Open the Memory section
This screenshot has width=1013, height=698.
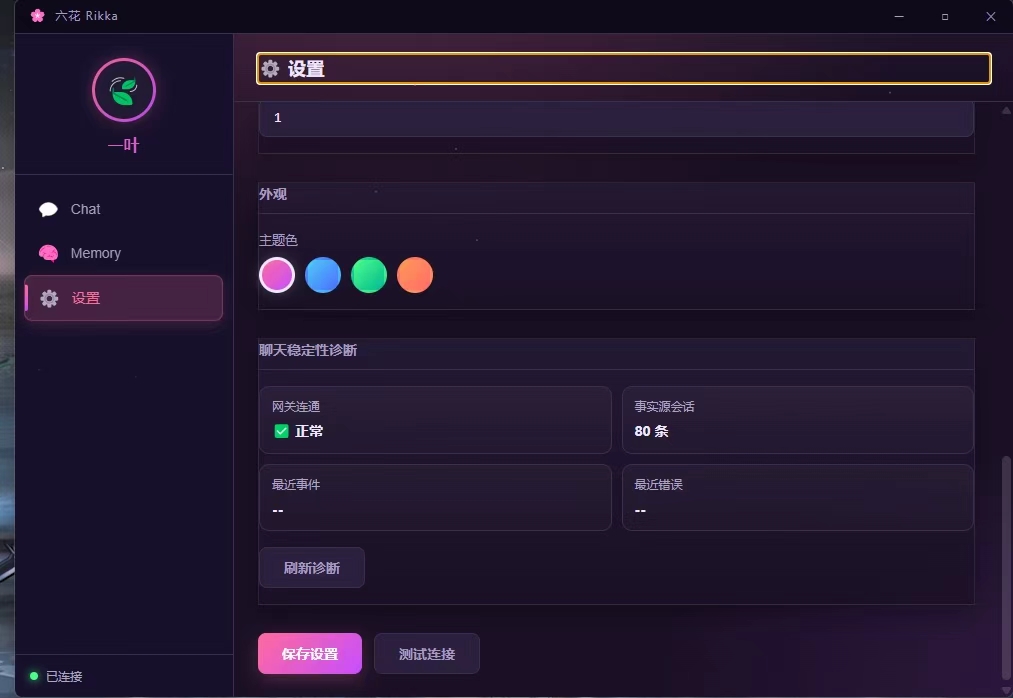pyautogui.click(x=97, y=253)
